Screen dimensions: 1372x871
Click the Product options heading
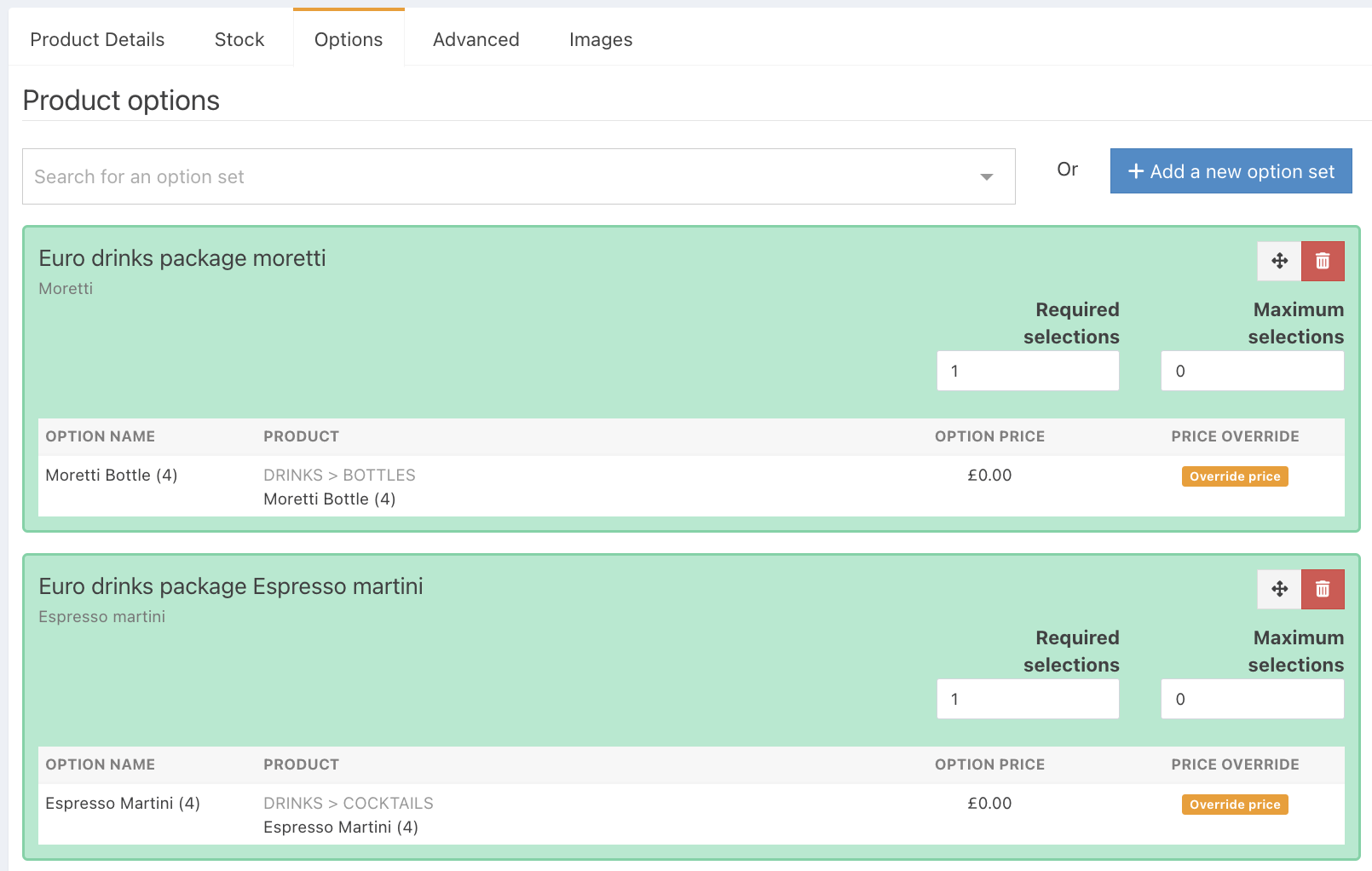coord(121,101)
